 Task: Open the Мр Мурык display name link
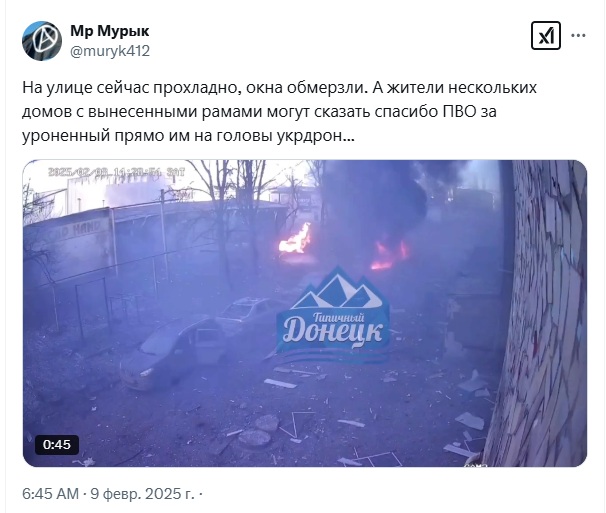tap(110, 31)
